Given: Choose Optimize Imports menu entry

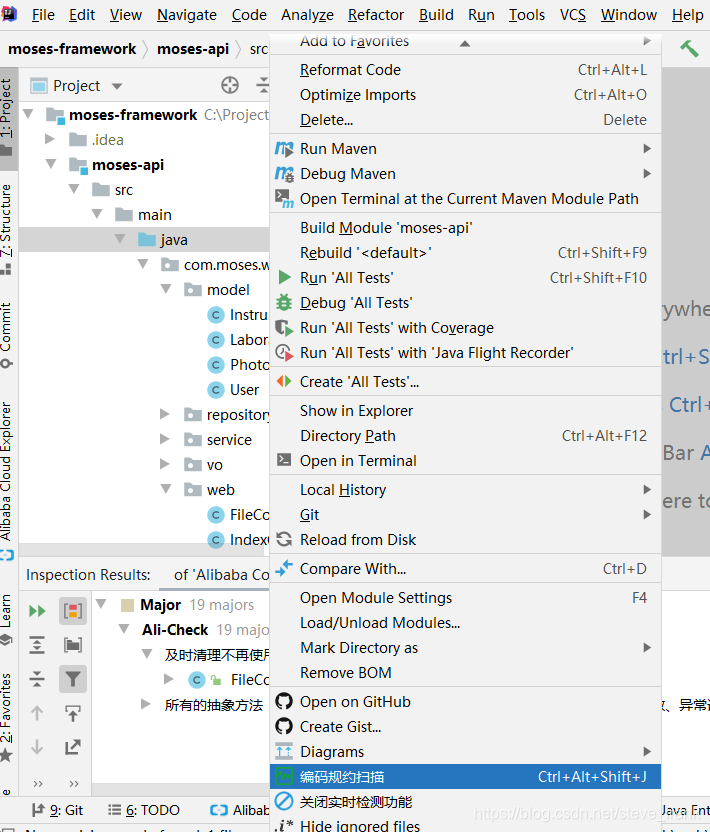Looking at the screenshot, I should tap(465, 95).
